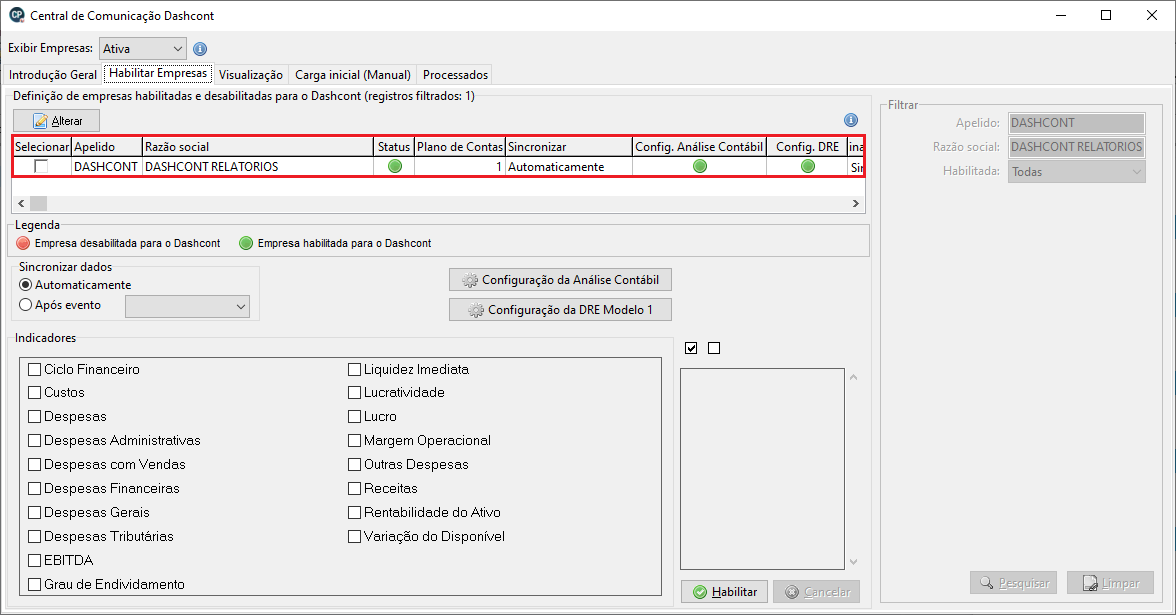Screen dimensions: 1176x615
Task: Click the indicator list scroll-down arrow
Action: (854, 562)
